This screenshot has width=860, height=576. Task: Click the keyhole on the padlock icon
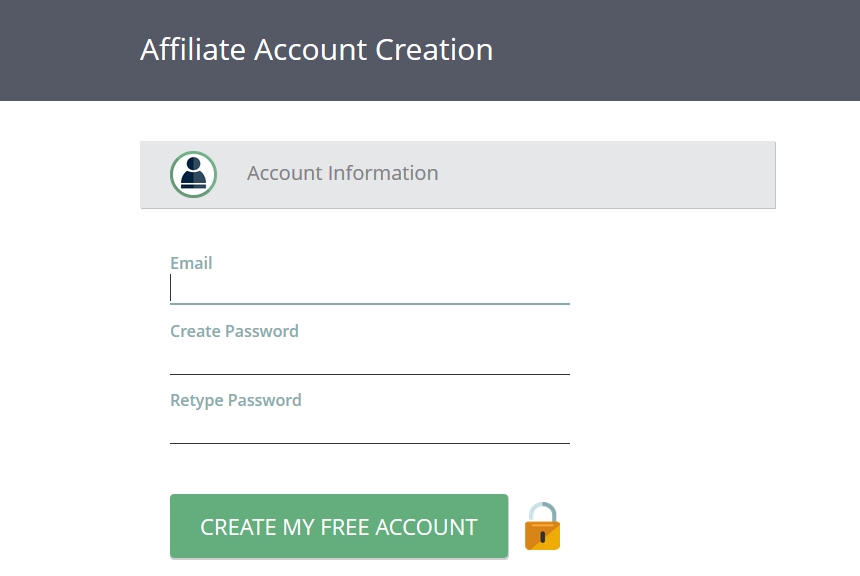click(542, 537)
